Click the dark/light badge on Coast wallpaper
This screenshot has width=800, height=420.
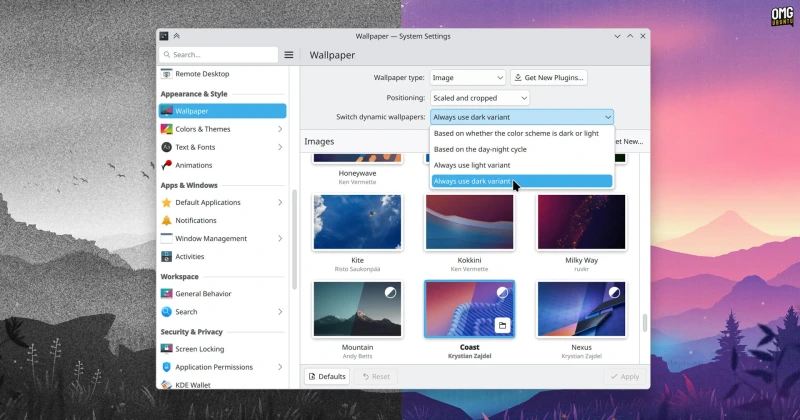point(503,292)
